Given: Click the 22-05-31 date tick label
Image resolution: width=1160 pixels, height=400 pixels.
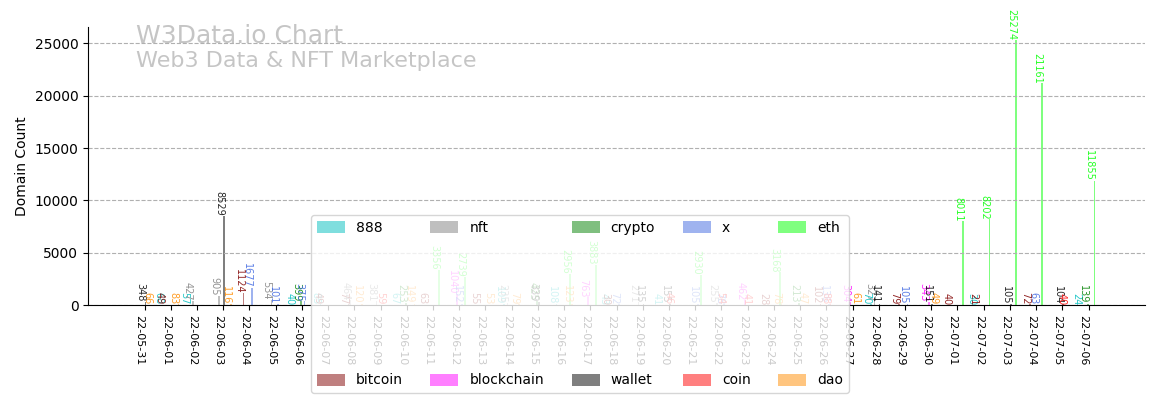Looking at the screenshot, I should [x=141, y=340].
